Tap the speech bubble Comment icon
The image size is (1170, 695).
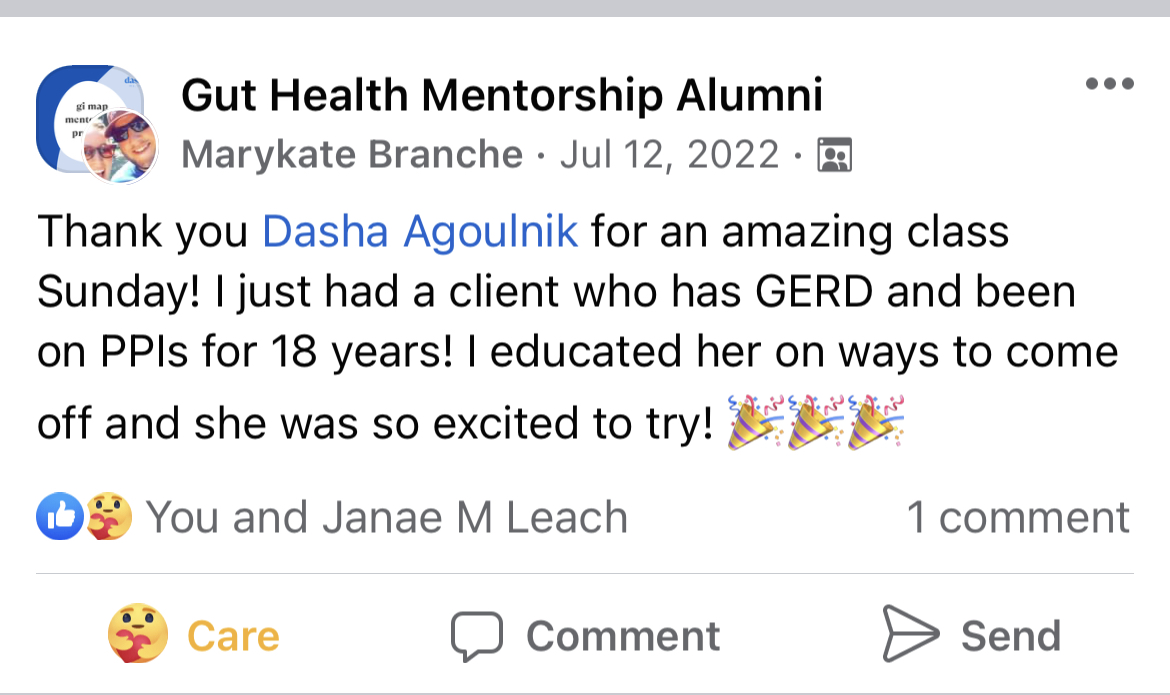pos(477,637)
